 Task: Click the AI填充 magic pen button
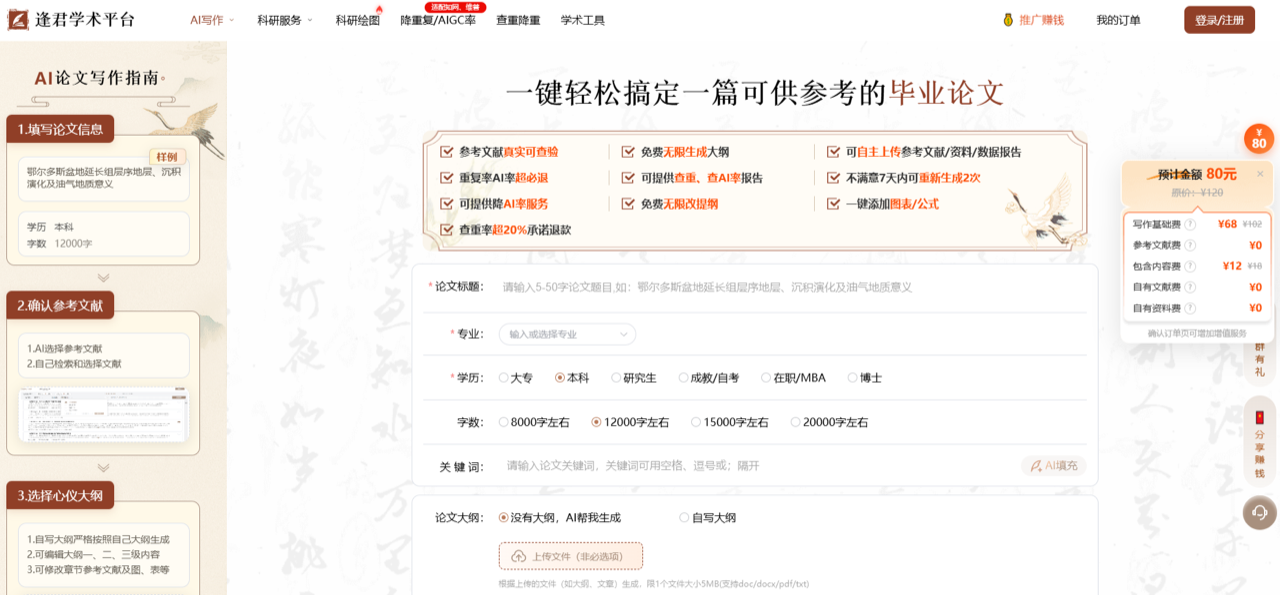1054,466
